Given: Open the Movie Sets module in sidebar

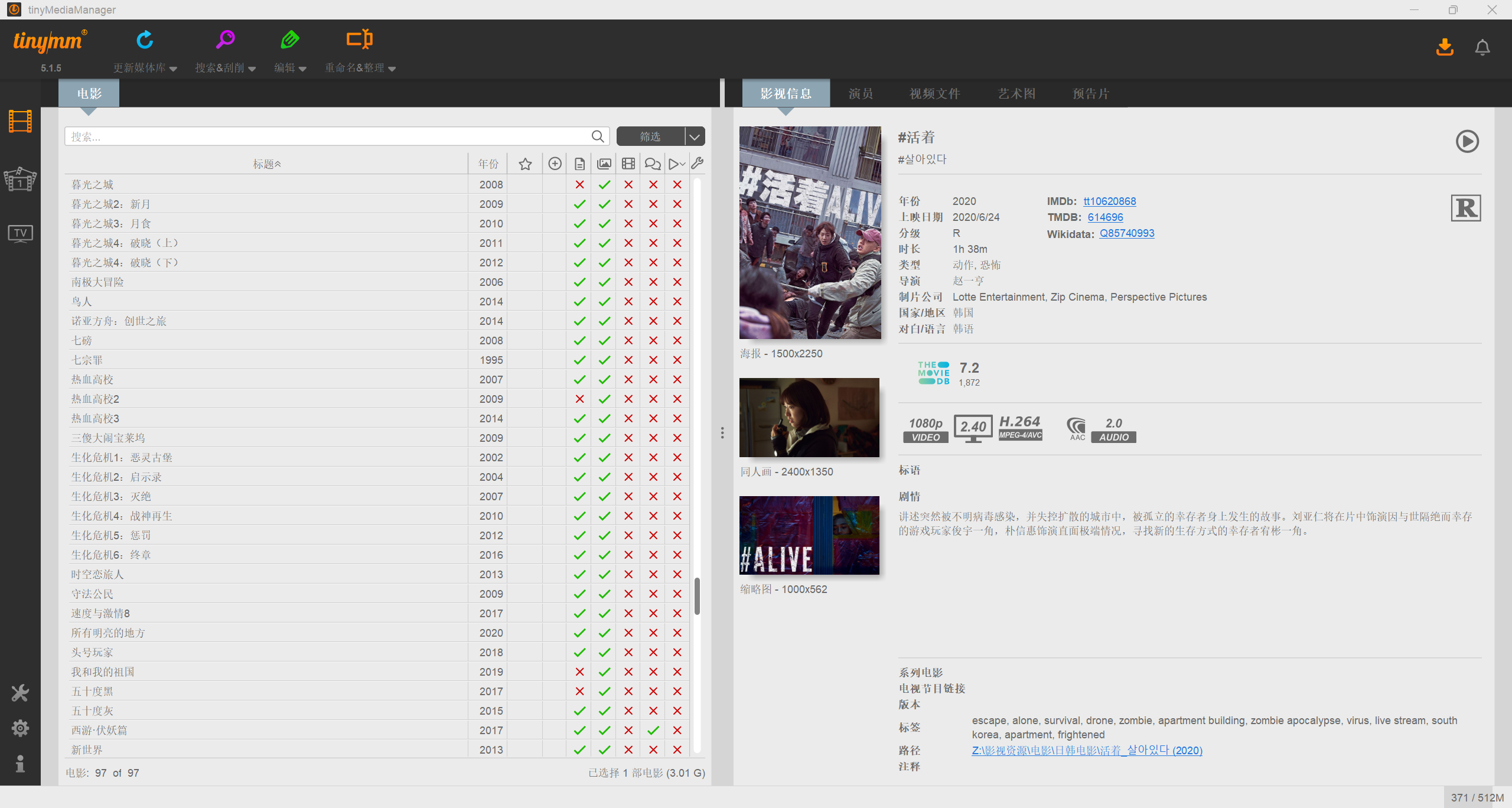Looking at the screenshot, I should pos(20,179).
